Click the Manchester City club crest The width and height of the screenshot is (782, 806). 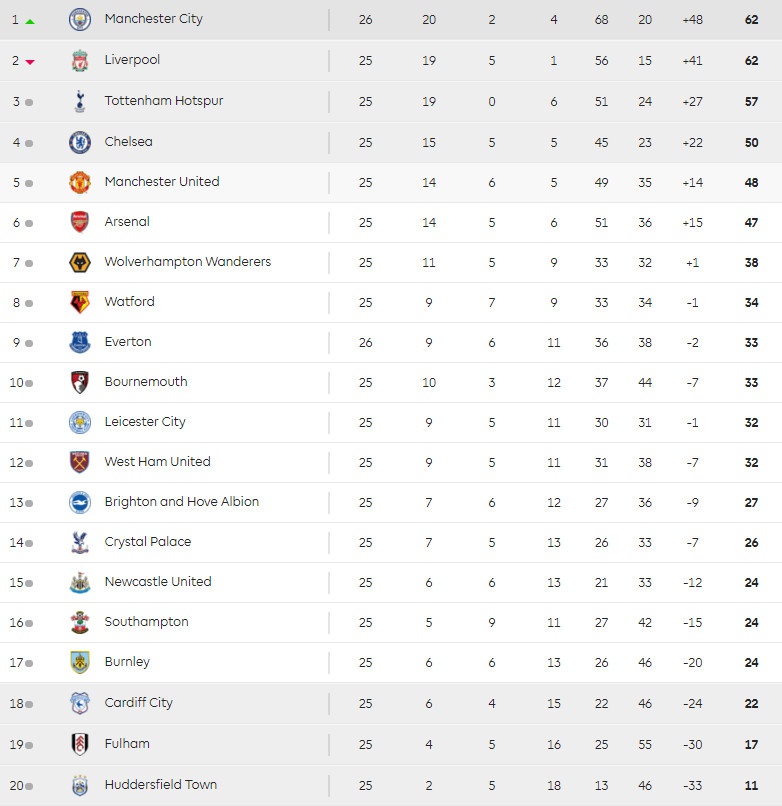click(80, 19)
